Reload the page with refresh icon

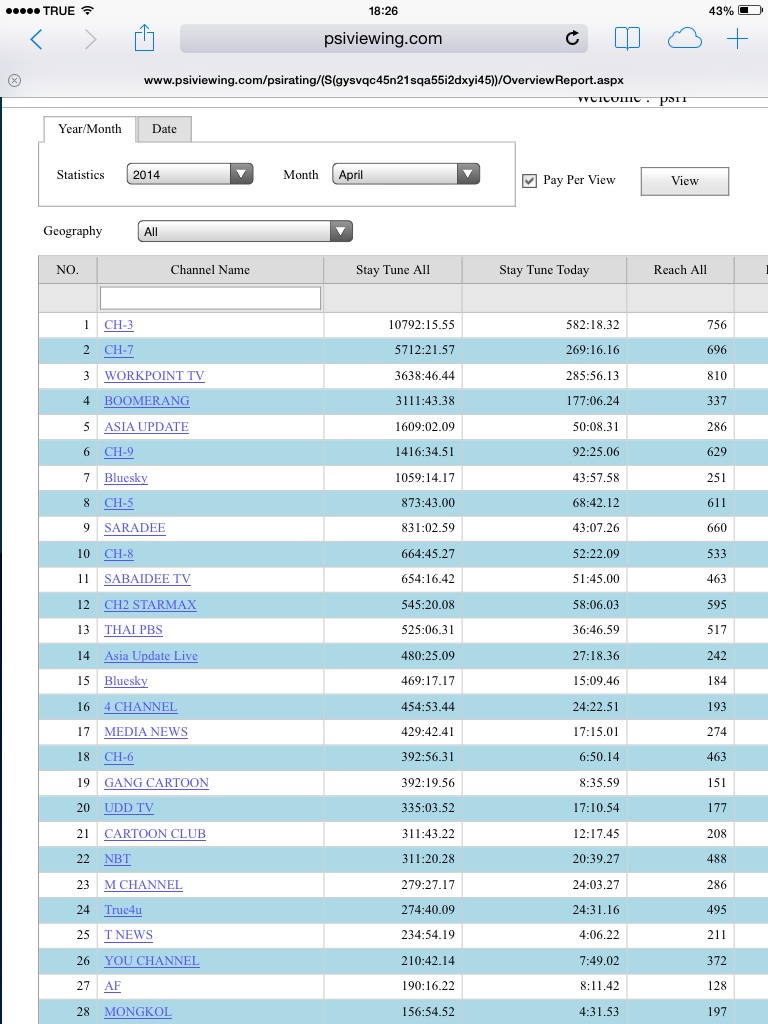(x=572, y=39)
